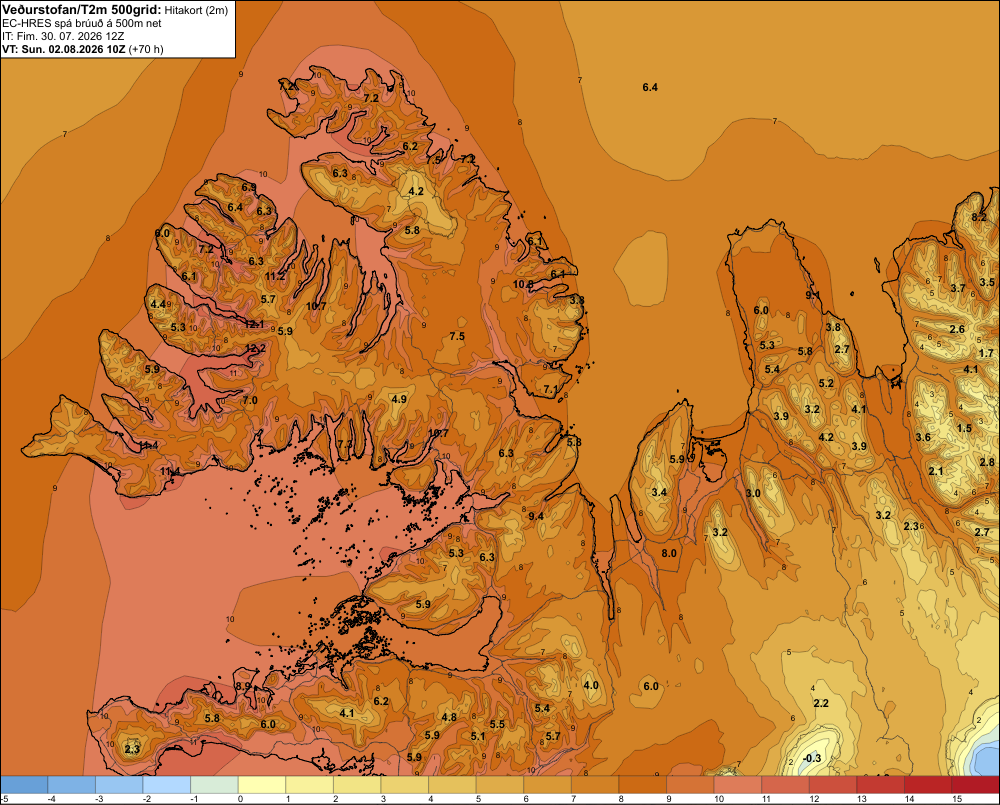Viewport: 1000px width, 805px height.
Task: Pick the pale green legend band between -1 and 0
Action: [x=214, y=785]
